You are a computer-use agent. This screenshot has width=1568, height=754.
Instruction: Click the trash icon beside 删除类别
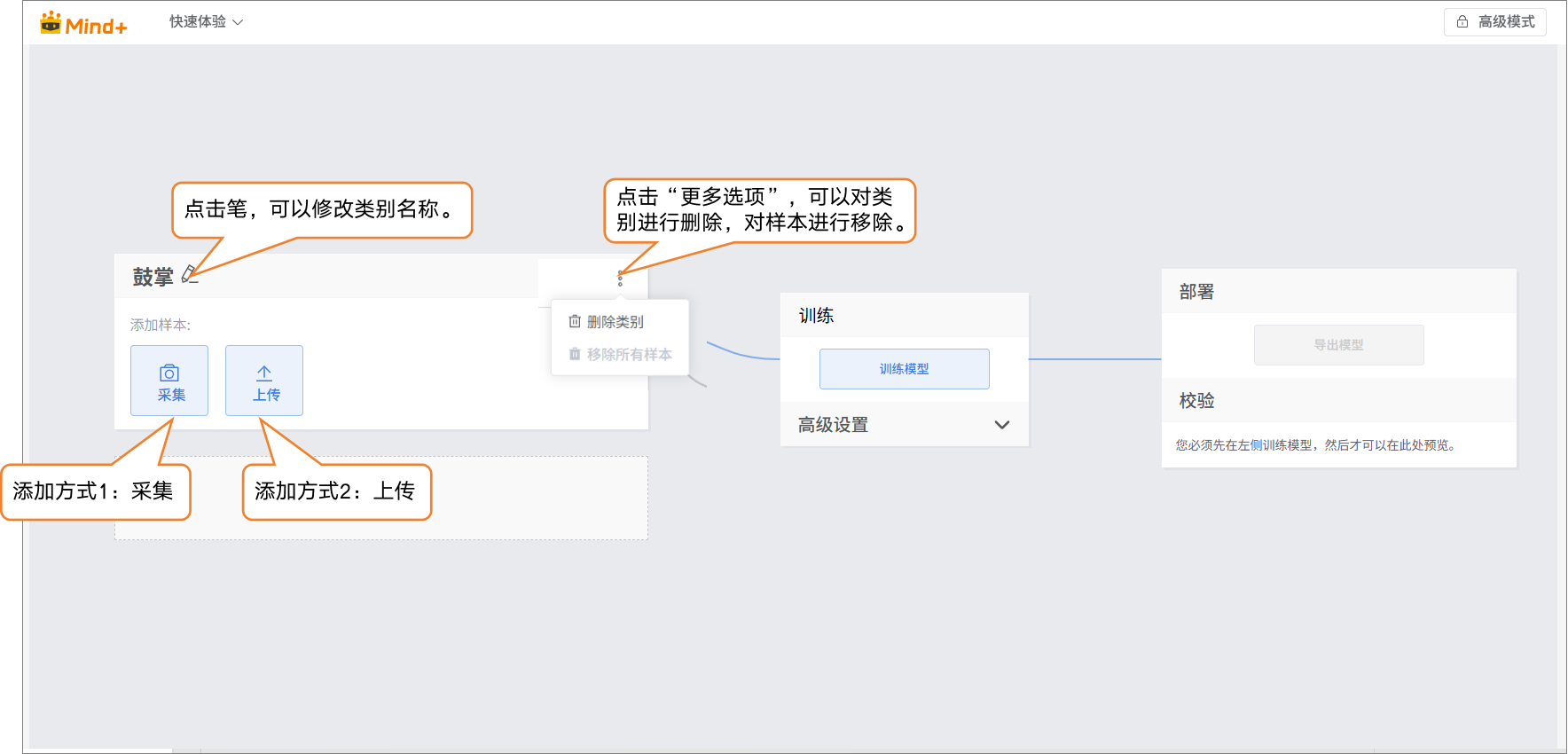pyautogui.click(x=575, y=321)
